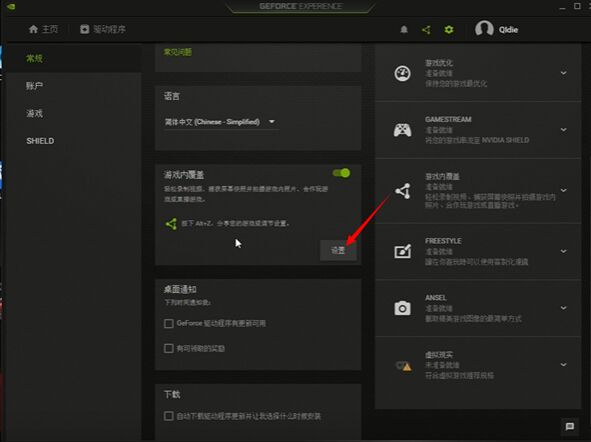Open settings via the green gear icon
The height and width of the screenshot is (442, 591).
coord(449,29)
